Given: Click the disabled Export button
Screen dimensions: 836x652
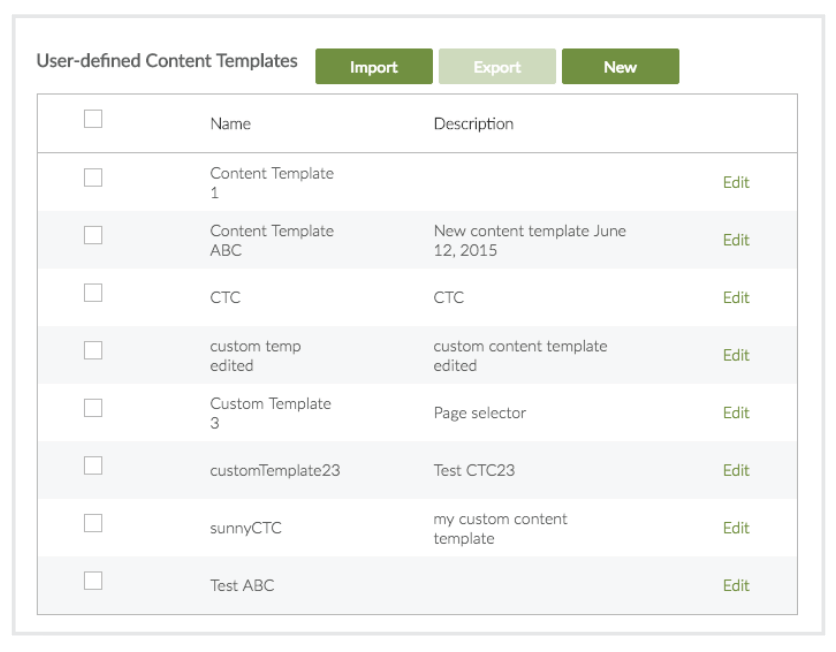Looking at the screenshot, I should (497, 67).
